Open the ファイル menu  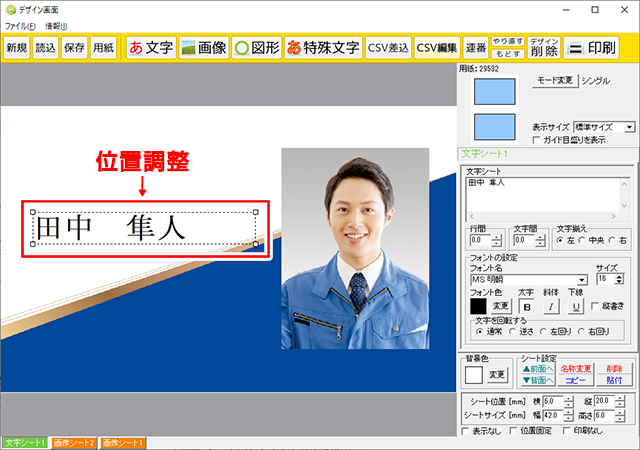click(19, 25)
